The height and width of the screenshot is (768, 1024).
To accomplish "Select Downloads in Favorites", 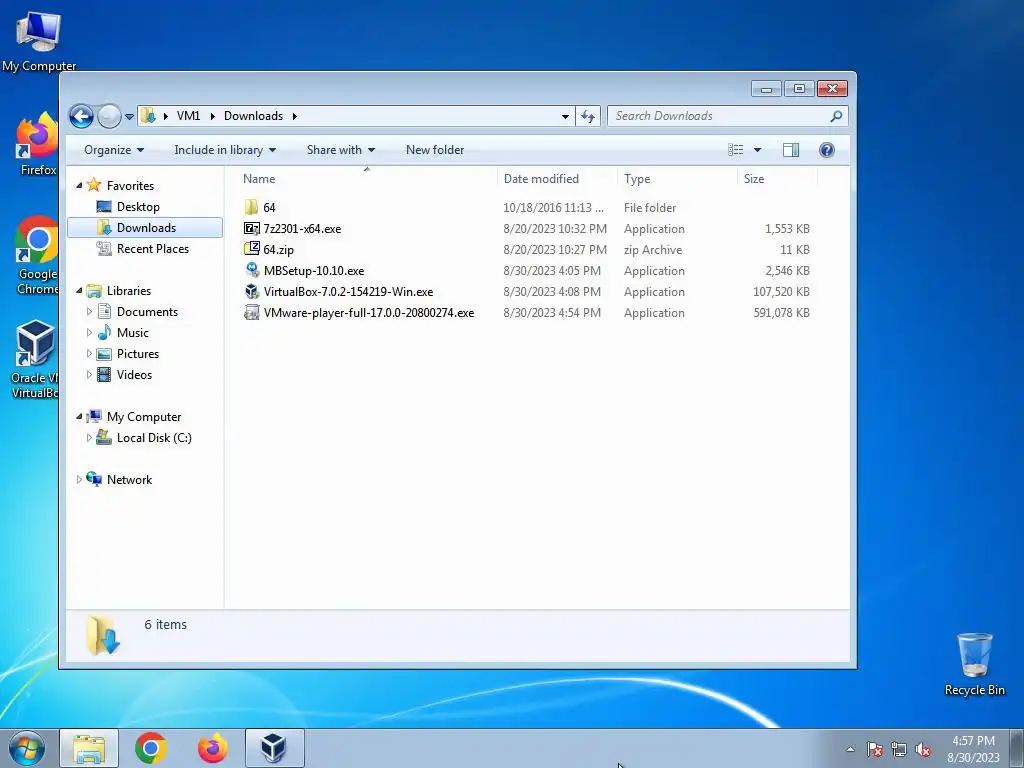I will (x=145, y=228).
